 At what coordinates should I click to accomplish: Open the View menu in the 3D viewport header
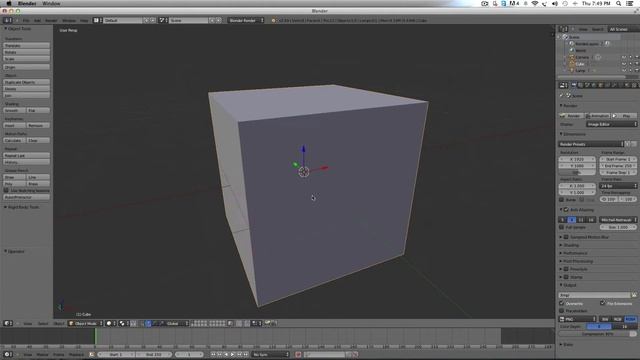28,323
